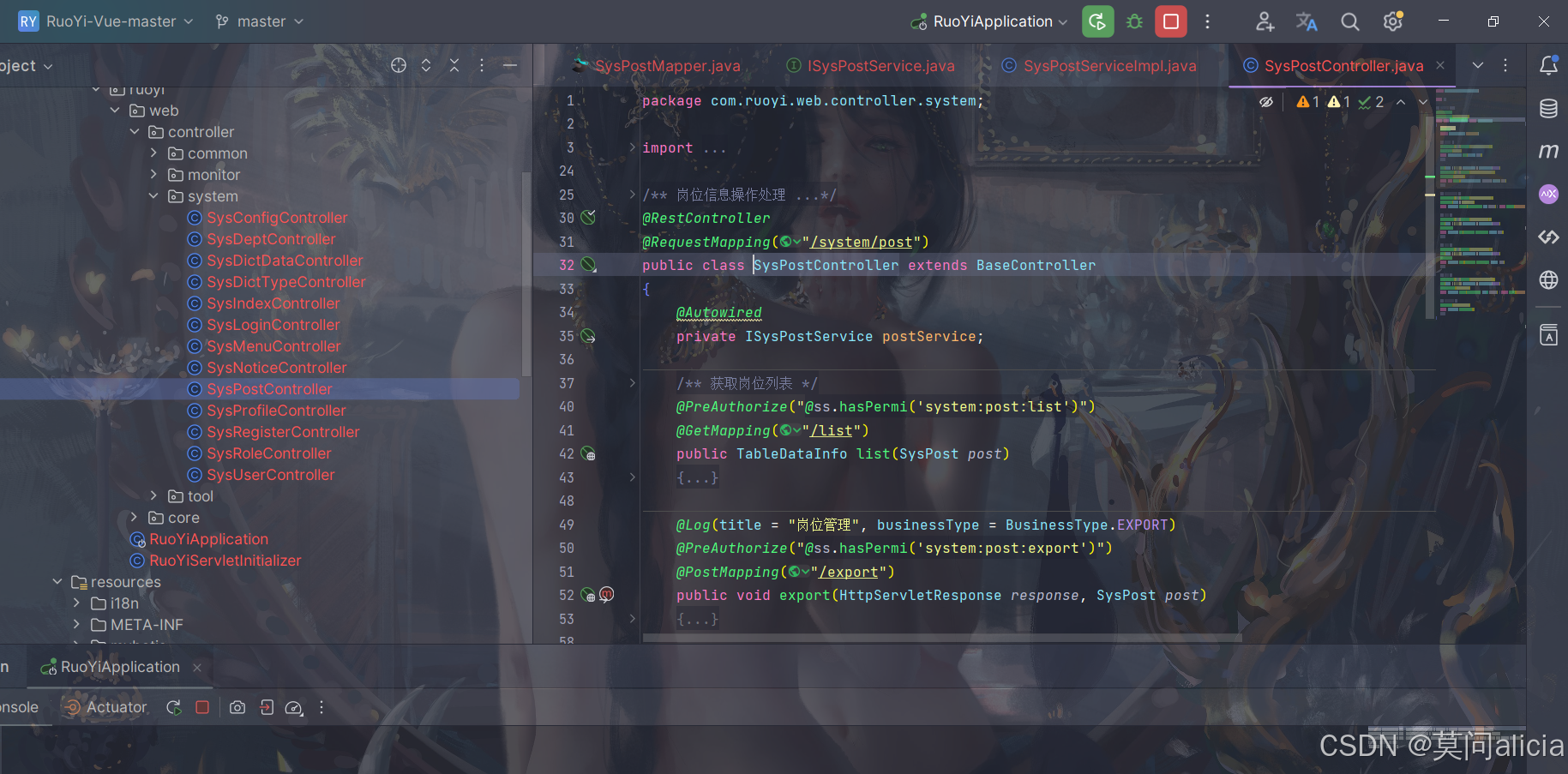The image size is (1568, 774).
Task: Unfold the list method body line 43
Action: coord(633,477)
